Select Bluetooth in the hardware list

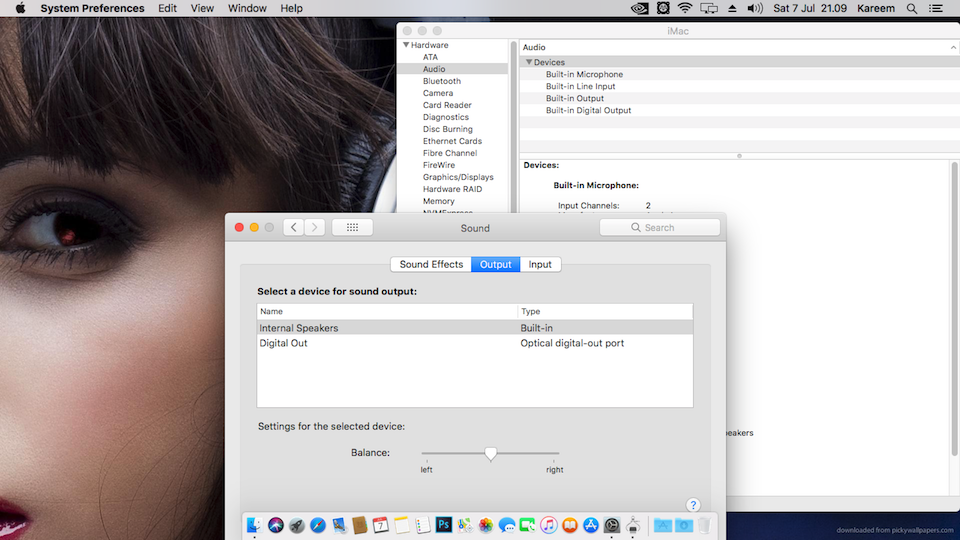[x=441, y=81]
